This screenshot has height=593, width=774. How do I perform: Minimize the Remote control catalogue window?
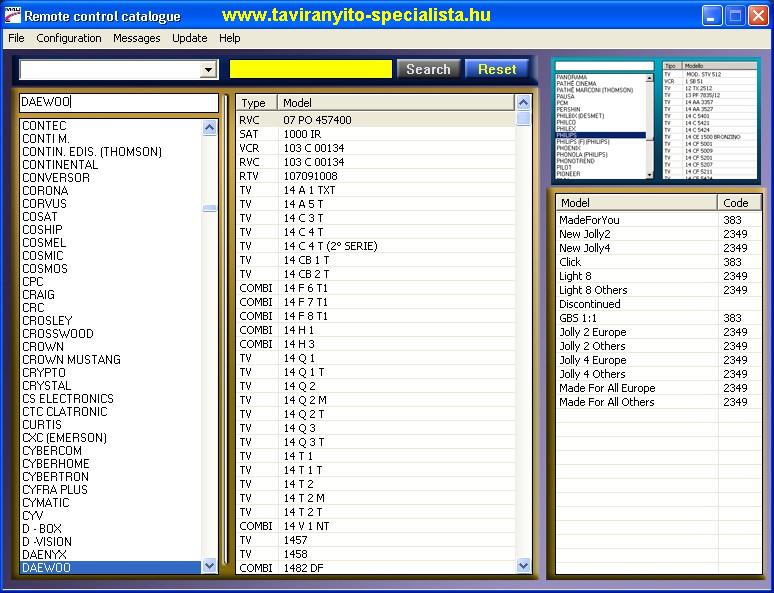coord(711,16)
